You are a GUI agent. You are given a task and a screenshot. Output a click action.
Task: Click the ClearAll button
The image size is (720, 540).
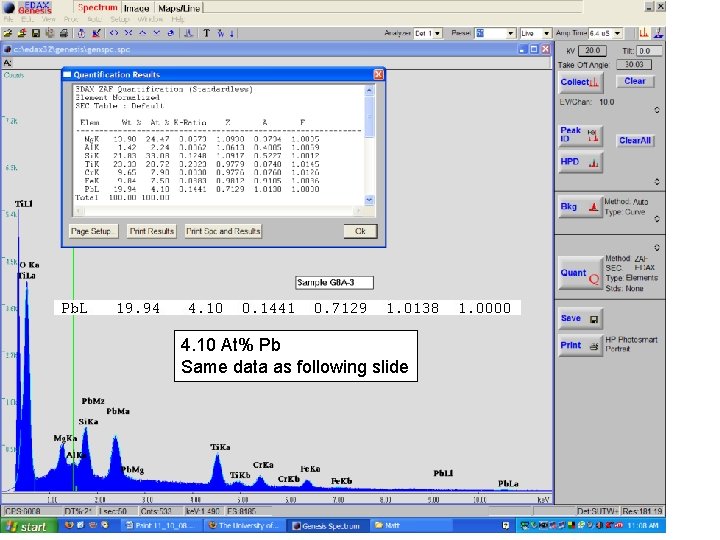635,141
